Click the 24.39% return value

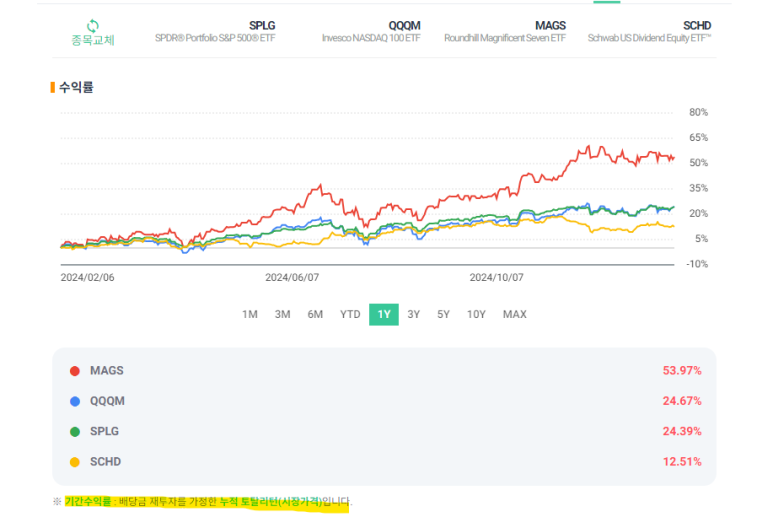(682, 431)
